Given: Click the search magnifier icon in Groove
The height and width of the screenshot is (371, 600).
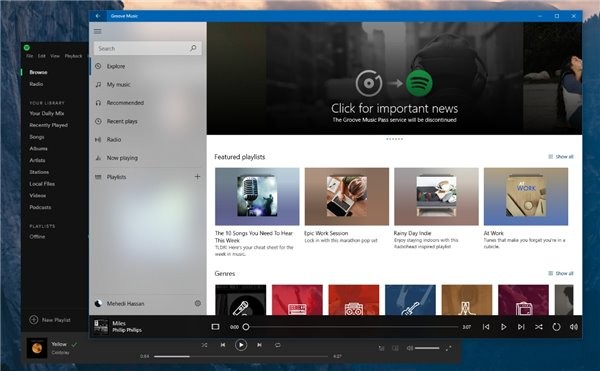Looking at the screenshot, I should pyautogui.click(x=193, y=48).
